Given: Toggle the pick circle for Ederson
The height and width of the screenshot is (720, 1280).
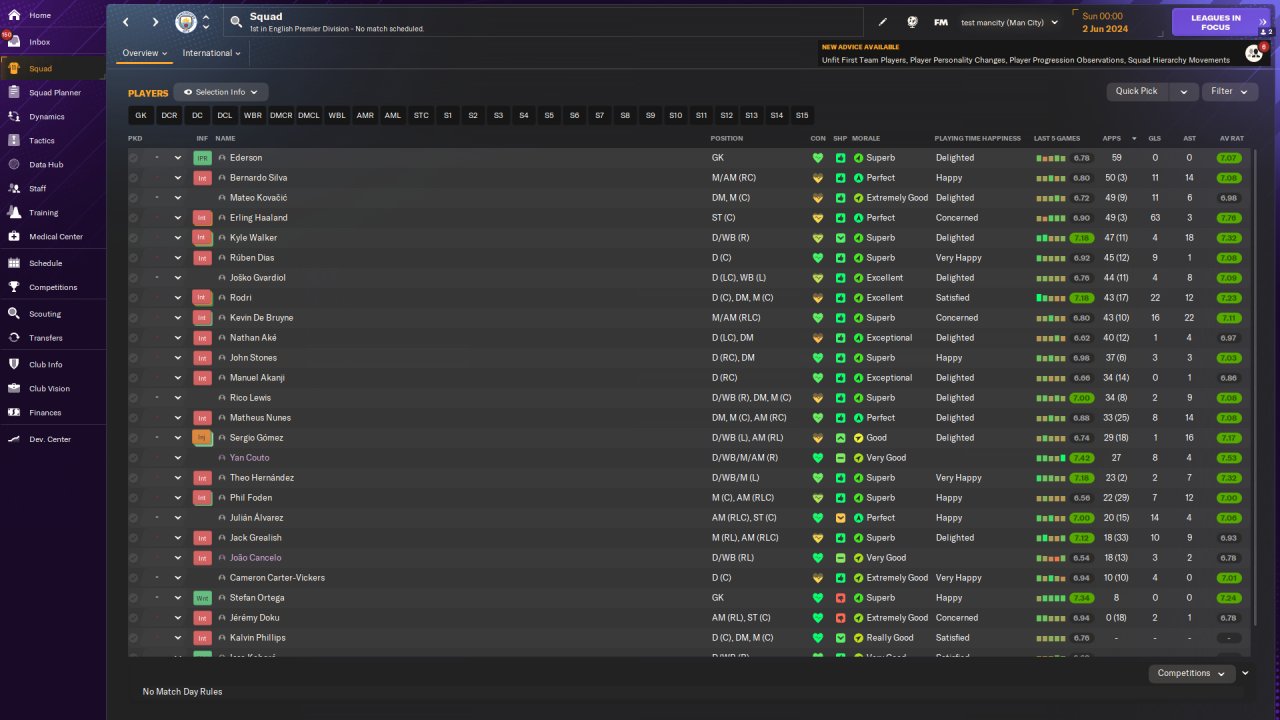Looking at the screenshot, I should (134, 158).
